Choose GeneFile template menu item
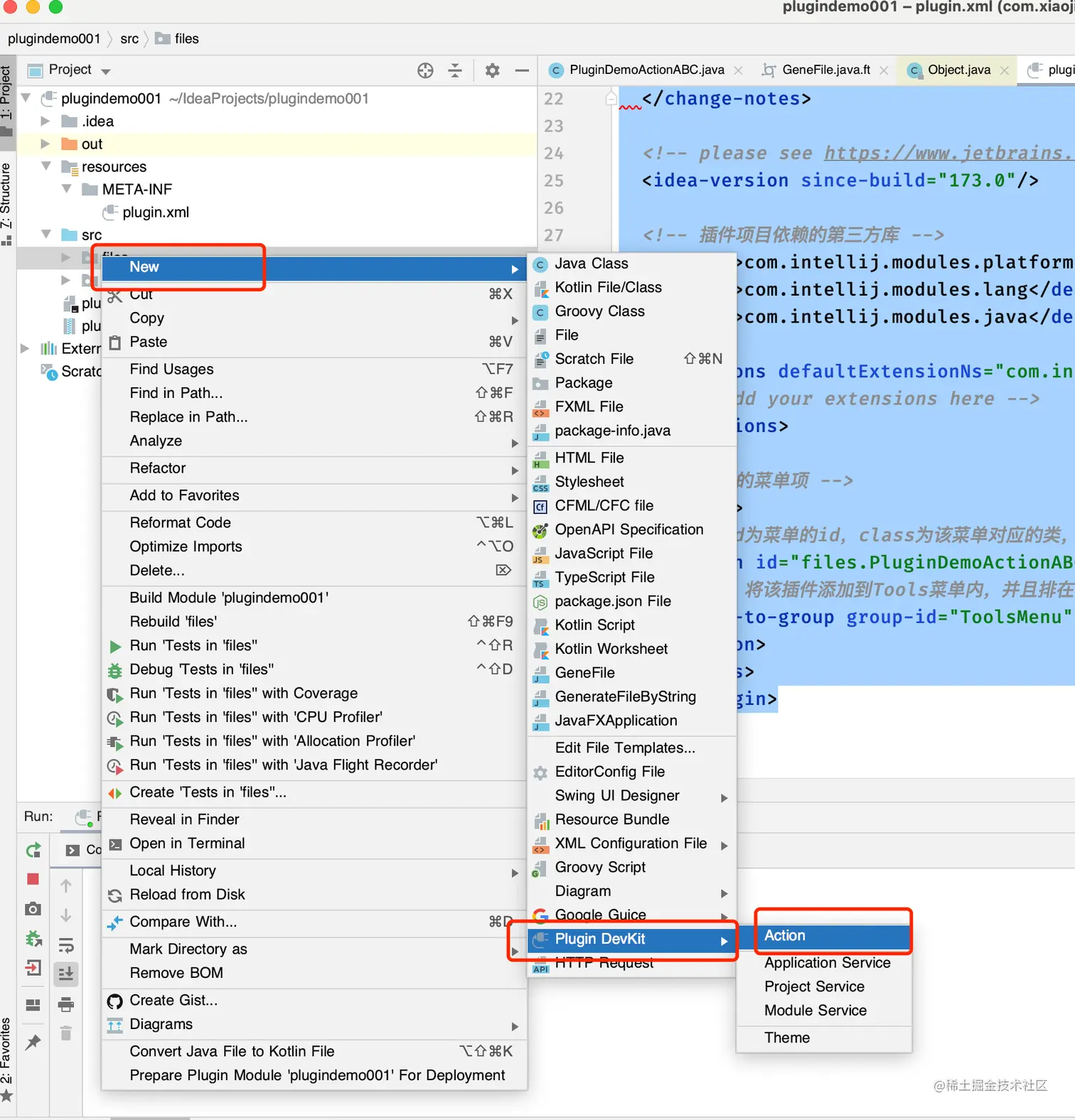This screenshot has width=1075, height=1120. tap(631, 673)
